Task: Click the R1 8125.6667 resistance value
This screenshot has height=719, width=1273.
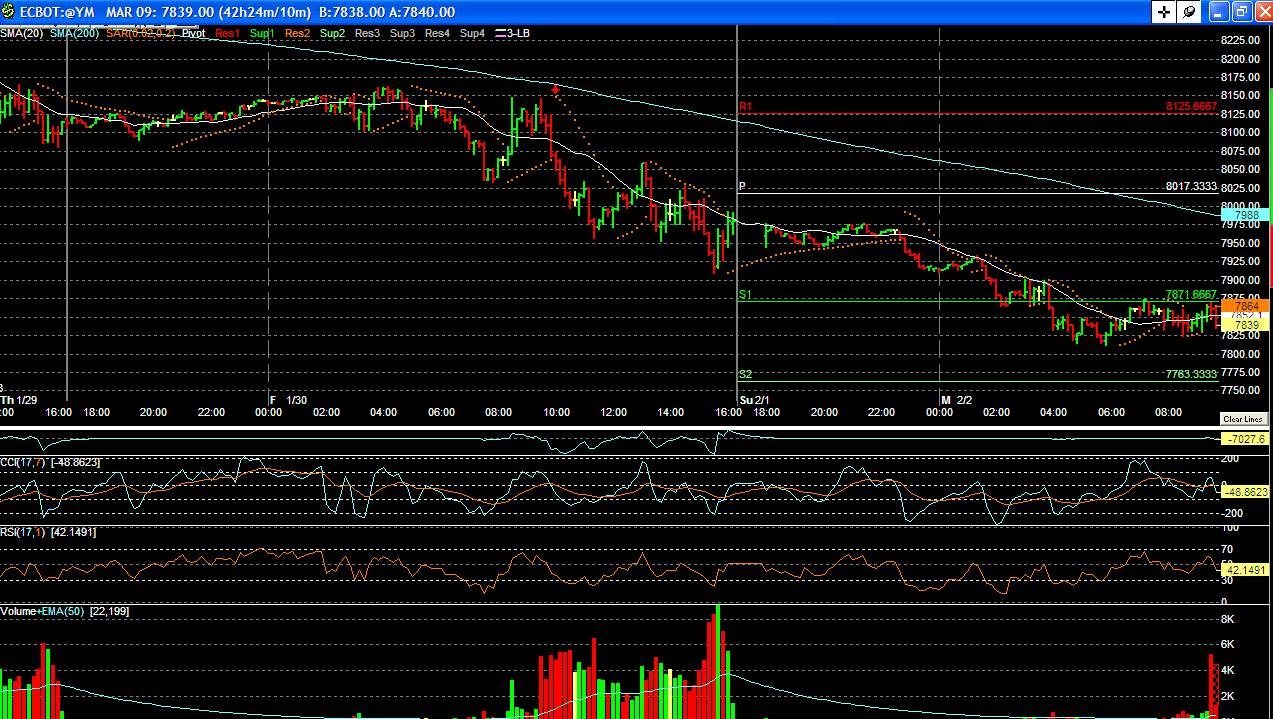Action: (x=1191, y=106)
